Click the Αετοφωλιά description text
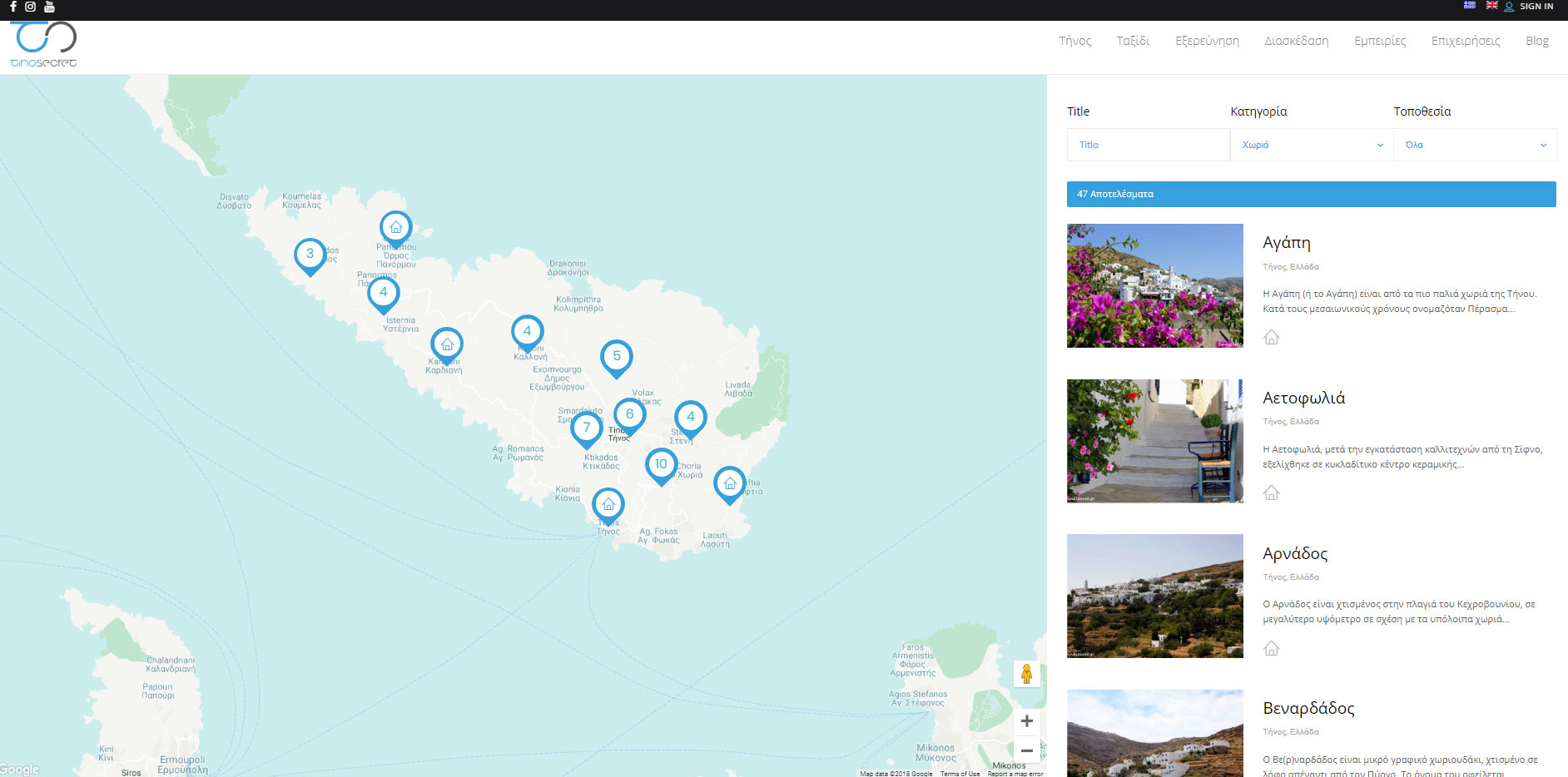 tap(1402, 457)
